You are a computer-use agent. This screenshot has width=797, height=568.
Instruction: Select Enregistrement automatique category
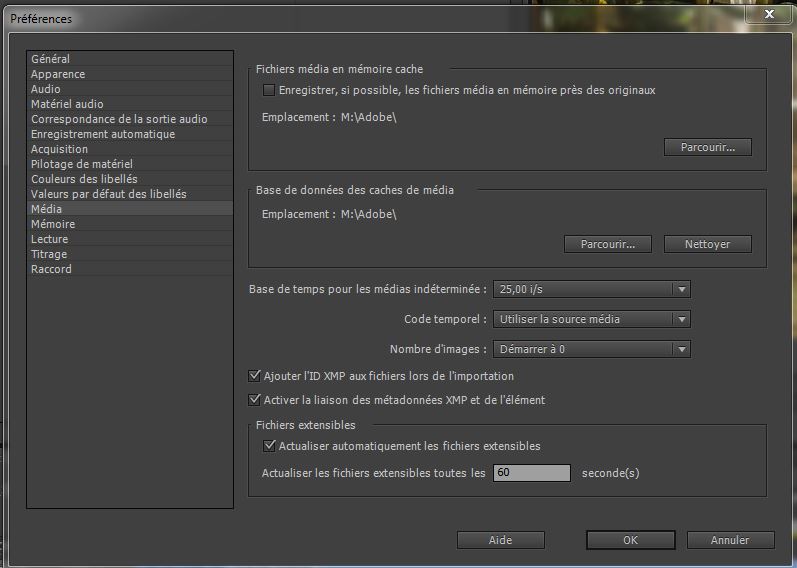[x=130, y=134]
